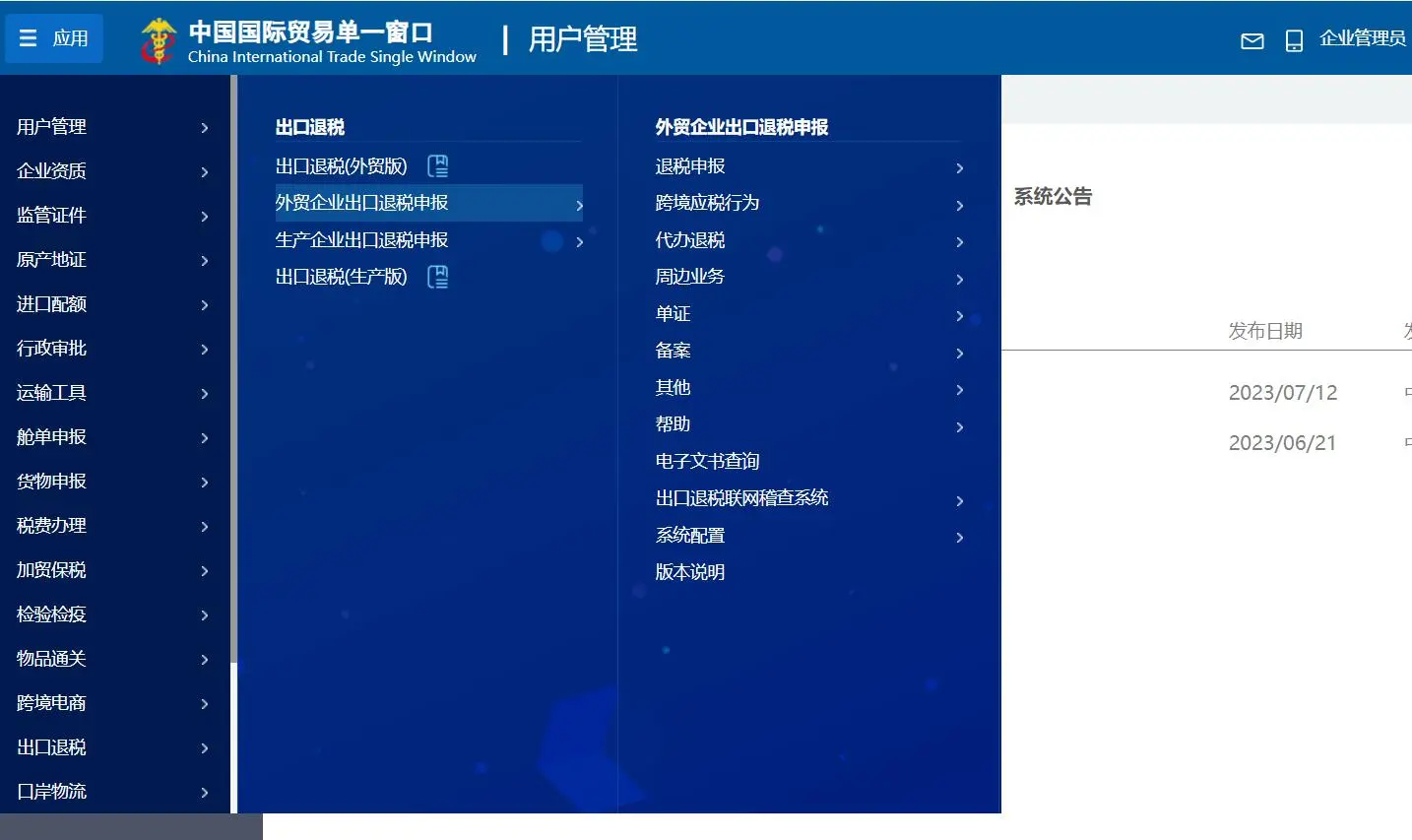The height and width of the screenshot is (840, 1412).
Task: Open the mail envelope icon in header
Action: click(x=1252, y=41)
